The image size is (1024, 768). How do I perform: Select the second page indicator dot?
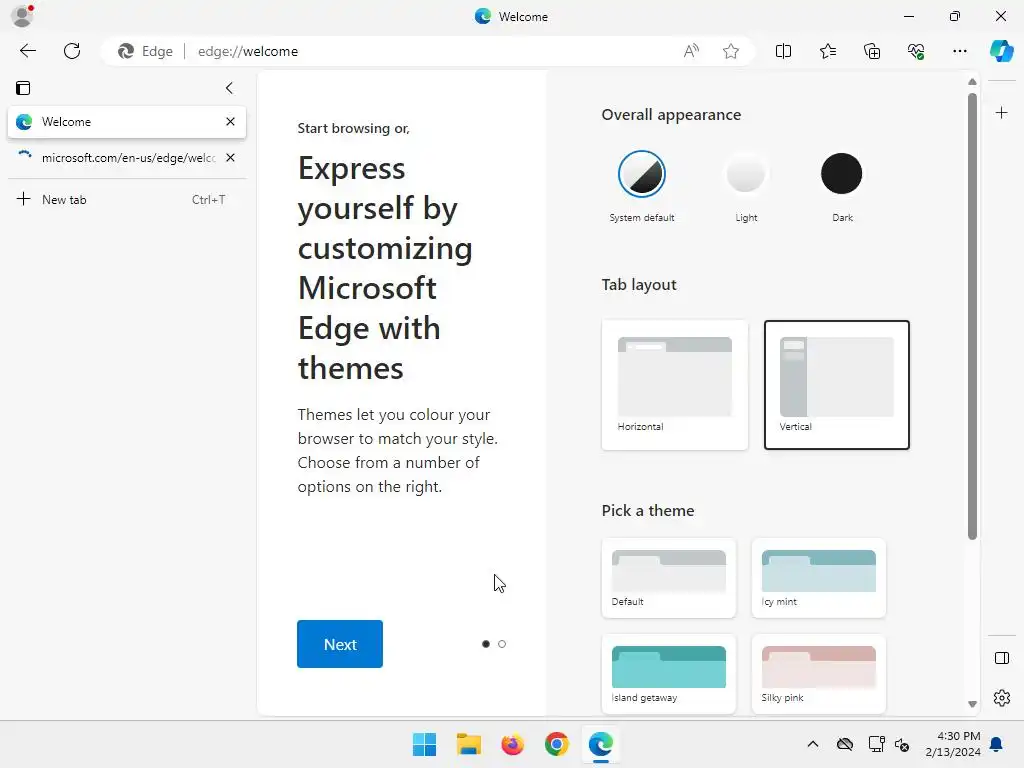502,644
